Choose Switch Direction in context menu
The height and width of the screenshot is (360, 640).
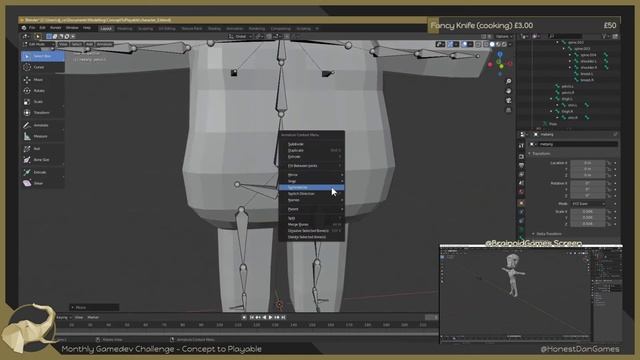311,194
